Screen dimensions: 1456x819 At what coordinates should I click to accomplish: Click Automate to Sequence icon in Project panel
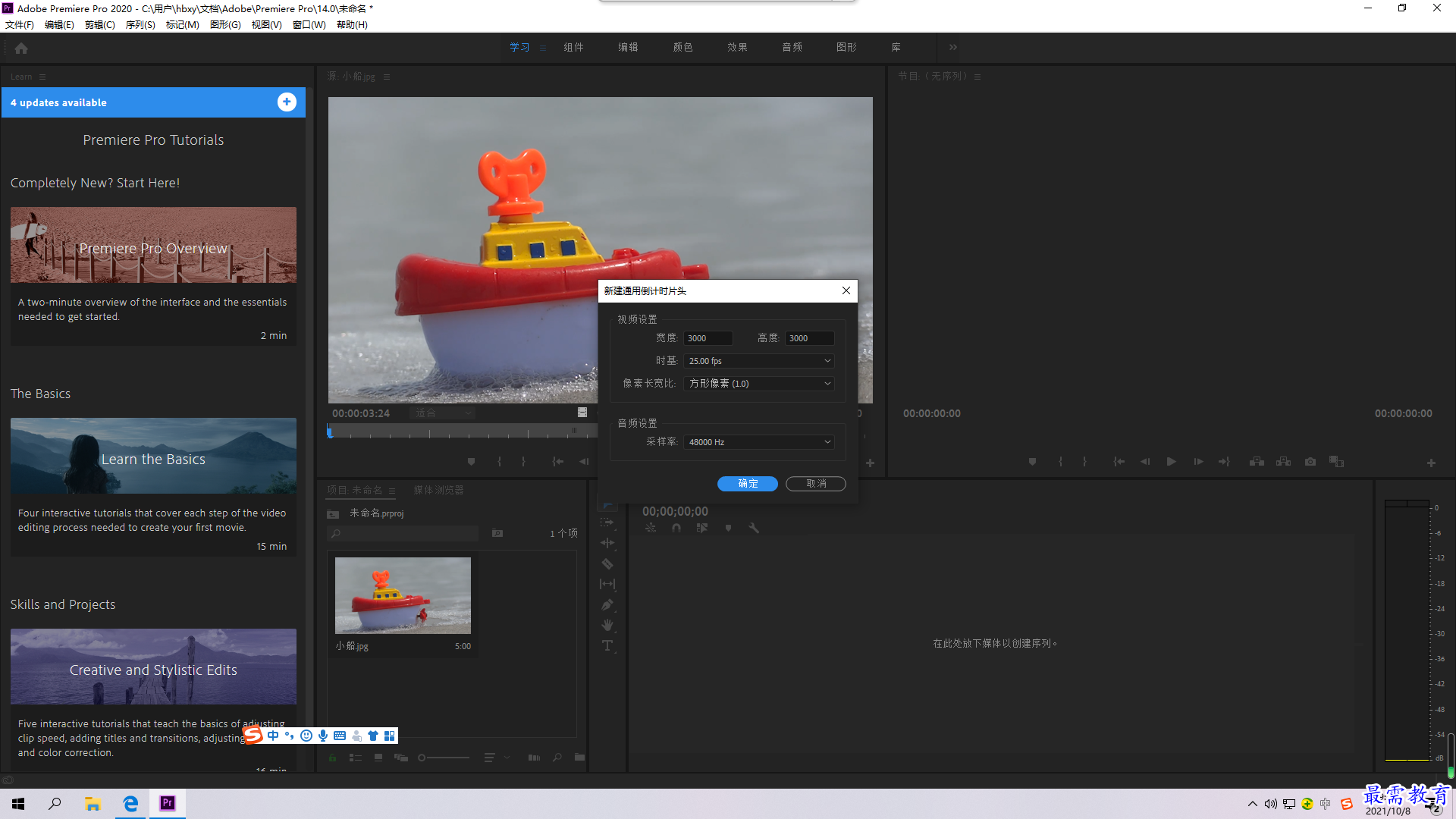(534, 757)
